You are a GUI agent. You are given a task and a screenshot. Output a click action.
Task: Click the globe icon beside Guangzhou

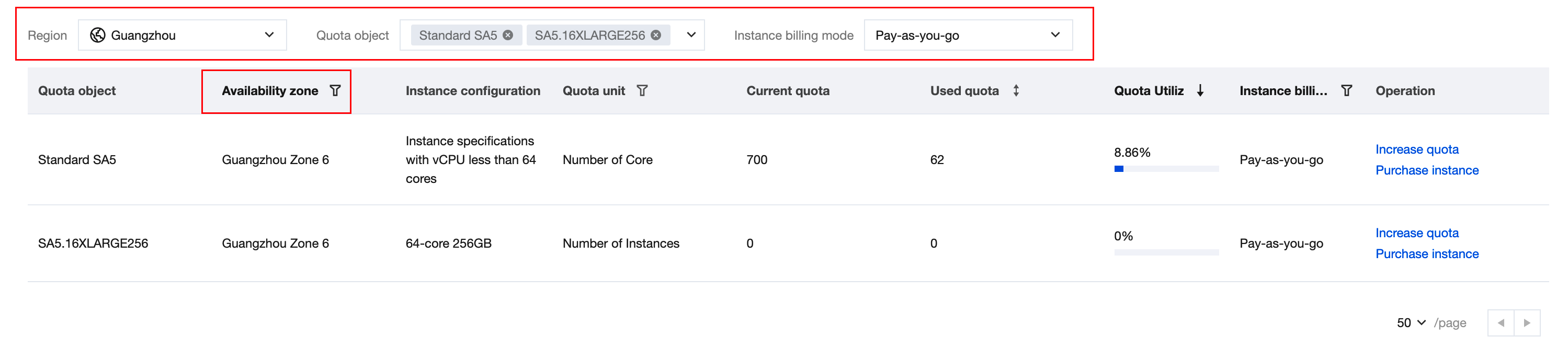tap(97, 36)
